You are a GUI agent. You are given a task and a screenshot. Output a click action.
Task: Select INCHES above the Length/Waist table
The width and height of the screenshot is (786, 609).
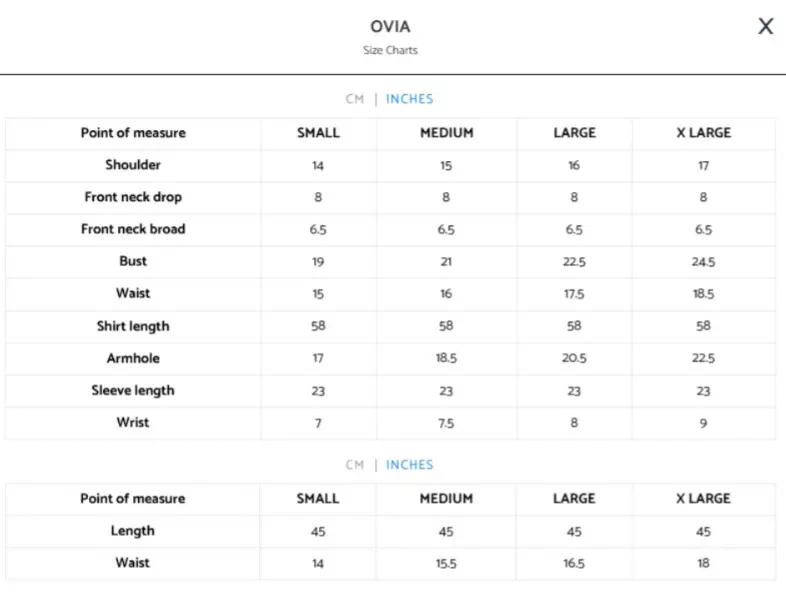tap(409, 465)
